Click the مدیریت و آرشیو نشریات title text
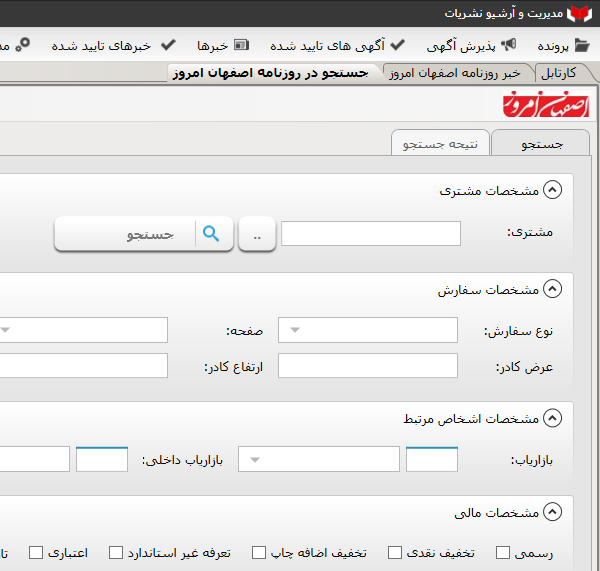The width and height of the screenshot is (600, 571). pos(504,14)
